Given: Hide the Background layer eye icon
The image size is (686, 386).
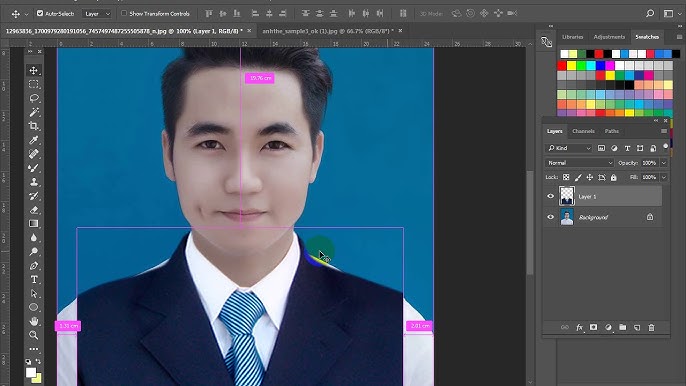Looking at the screenshot, I should pyautogui.click(x=550, y=217).
